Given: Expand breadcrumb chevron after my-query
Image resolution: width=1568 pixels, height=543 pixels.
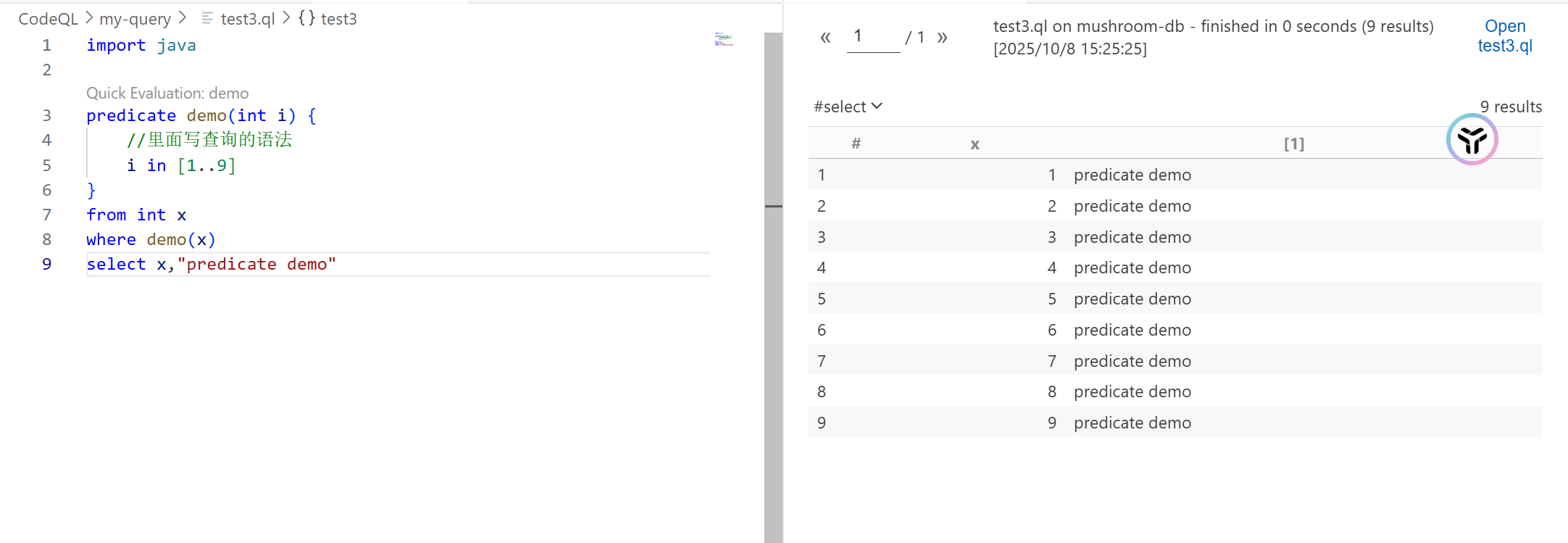Looking at the screenshot, I should (x=183, y=18).
